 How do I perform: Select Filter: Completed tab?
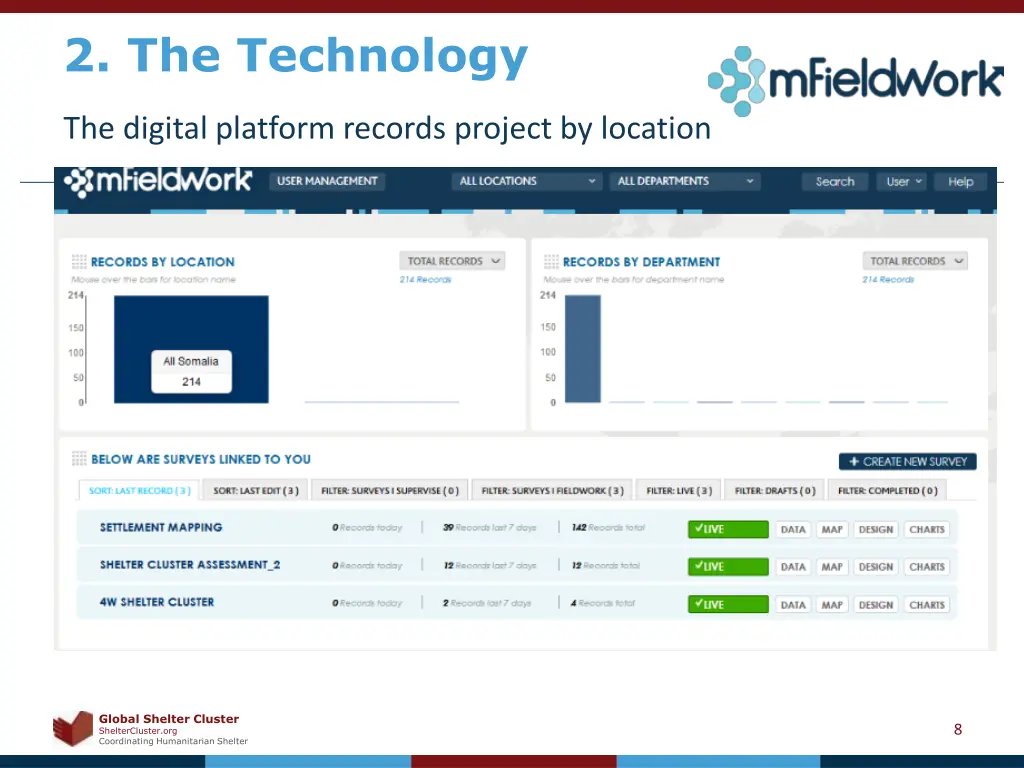(x=887, y=490)
